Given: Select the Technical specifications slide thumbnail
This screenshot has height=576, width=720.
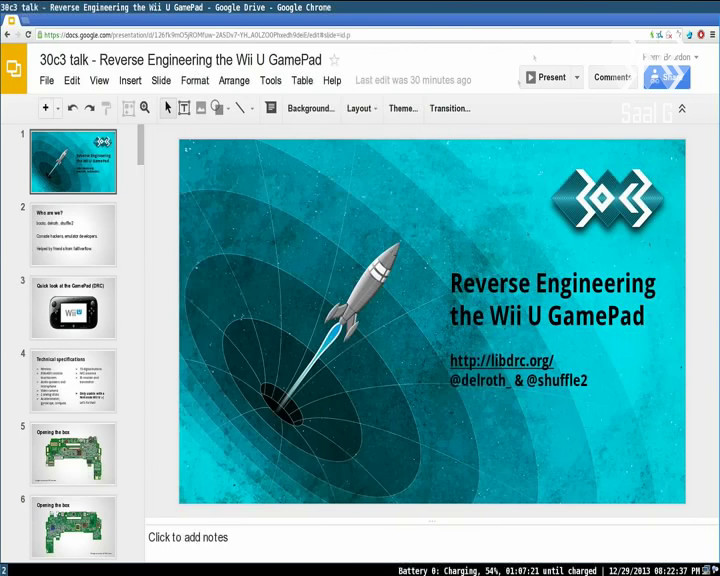Looking at the screenshot, I should 73,380.
